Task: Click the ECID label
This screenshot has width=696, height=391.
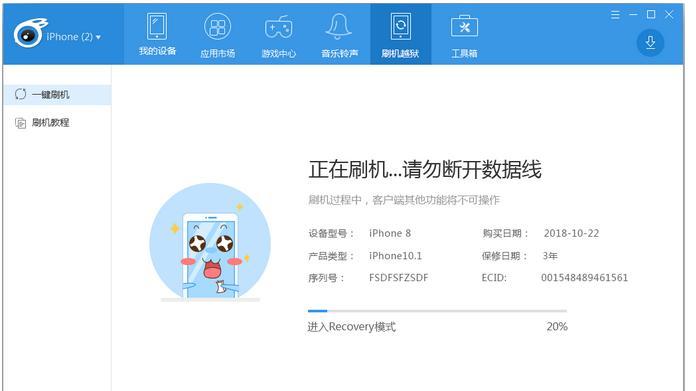Action: (494, 278)
